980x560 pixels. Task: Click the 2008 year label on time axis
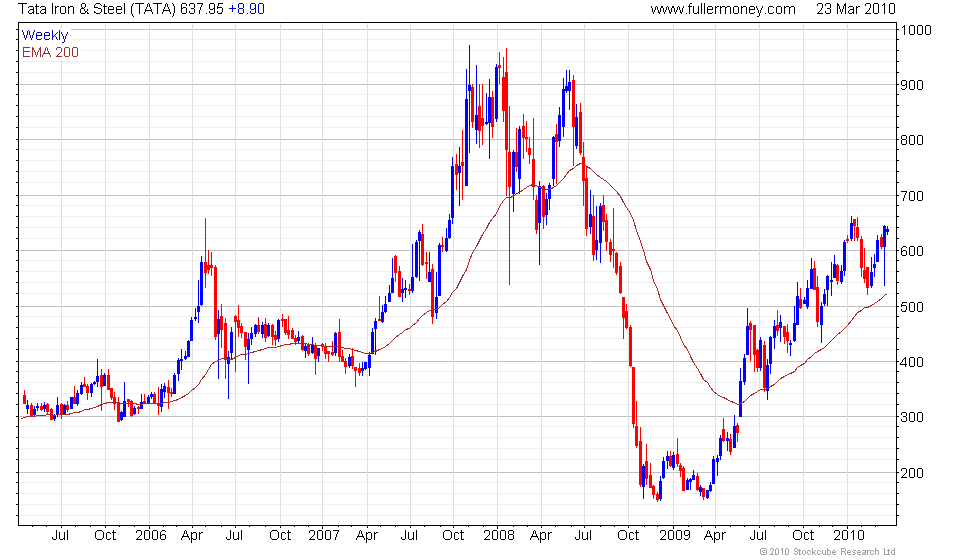(499, 536)
